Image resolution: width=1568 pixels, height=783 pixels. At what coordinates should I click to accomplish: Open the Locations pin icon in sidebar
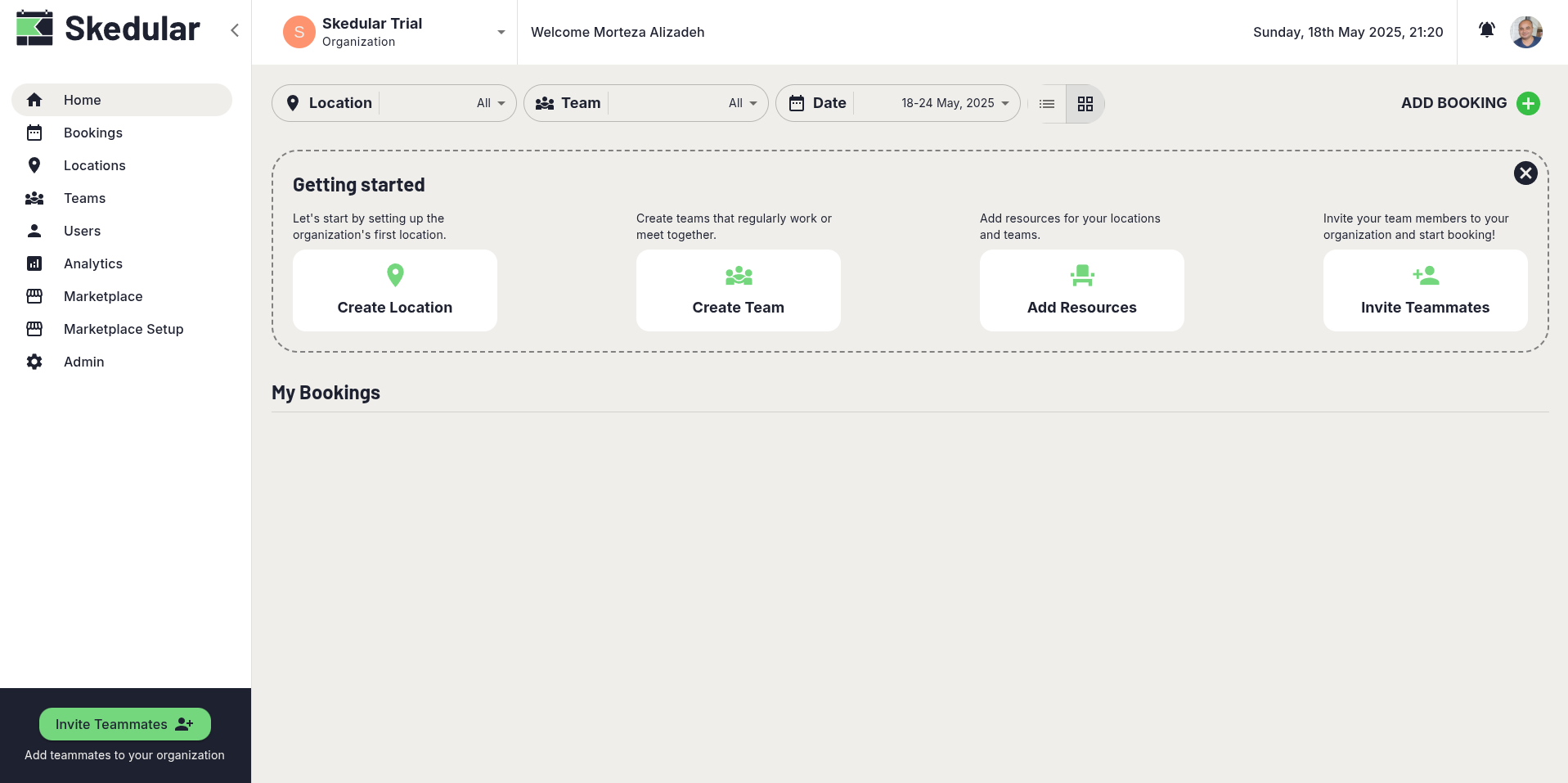click(x=34, y=165)
